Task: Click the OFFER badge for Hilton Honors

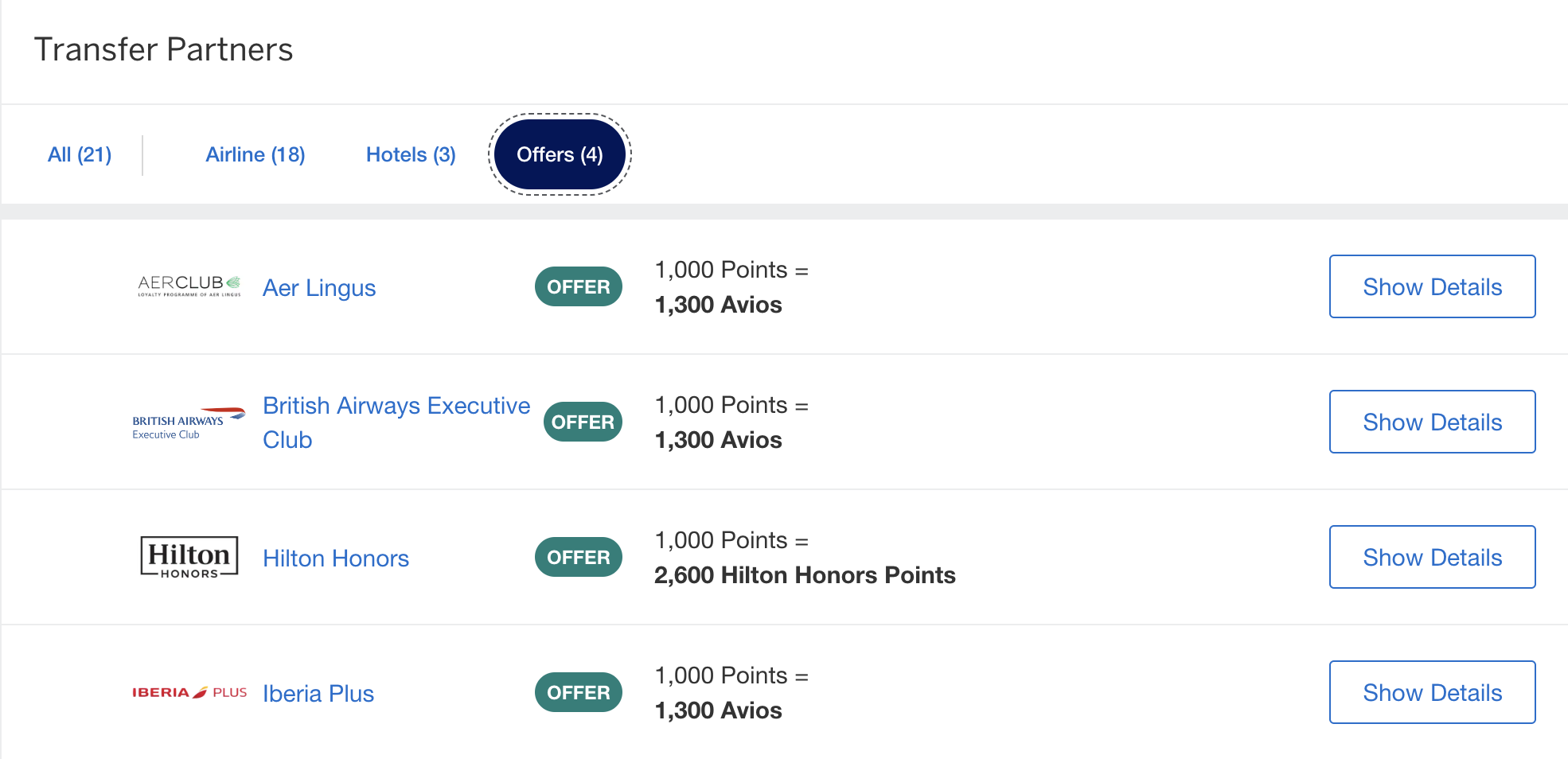Action: click(579, 557)
